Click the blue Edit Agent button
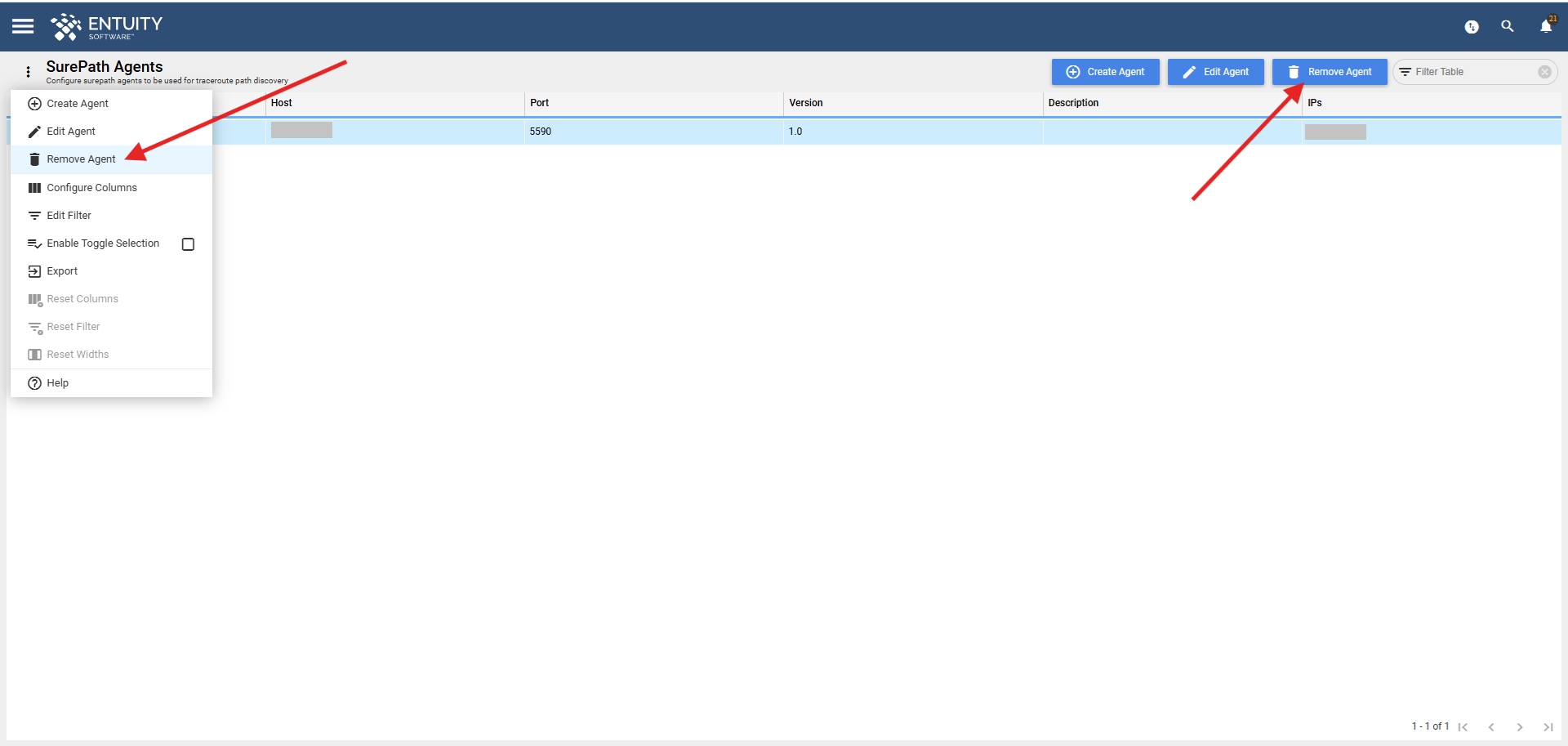 coord(1216,72)
